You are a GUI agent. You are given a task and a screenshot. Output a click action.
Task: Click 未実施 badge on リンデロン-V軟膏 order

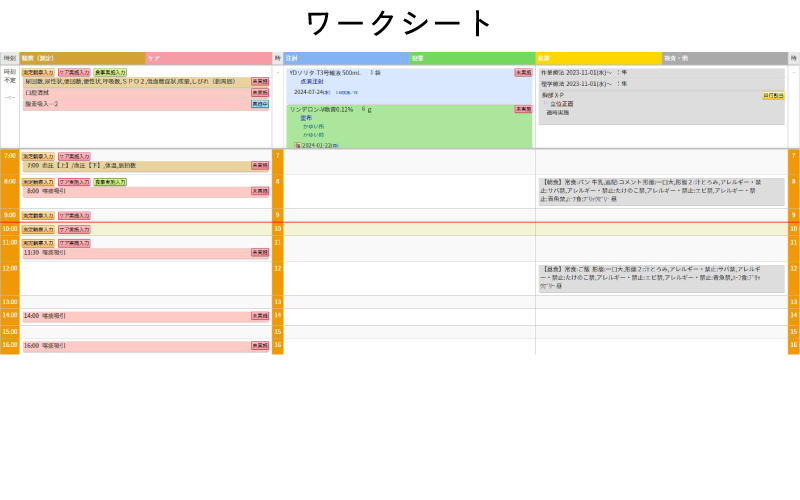523,109
